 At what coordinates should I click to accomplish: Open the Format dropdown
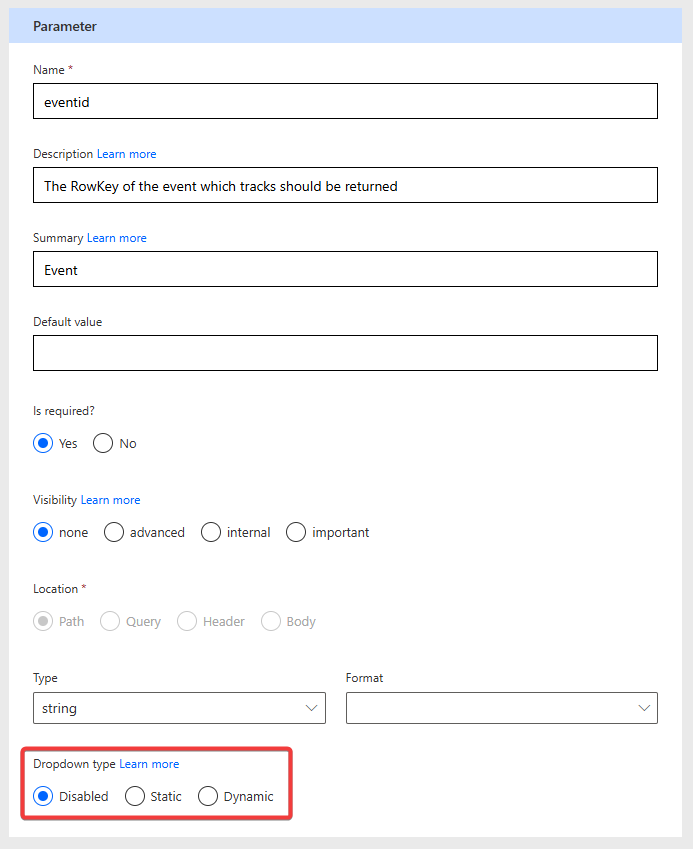501,707
